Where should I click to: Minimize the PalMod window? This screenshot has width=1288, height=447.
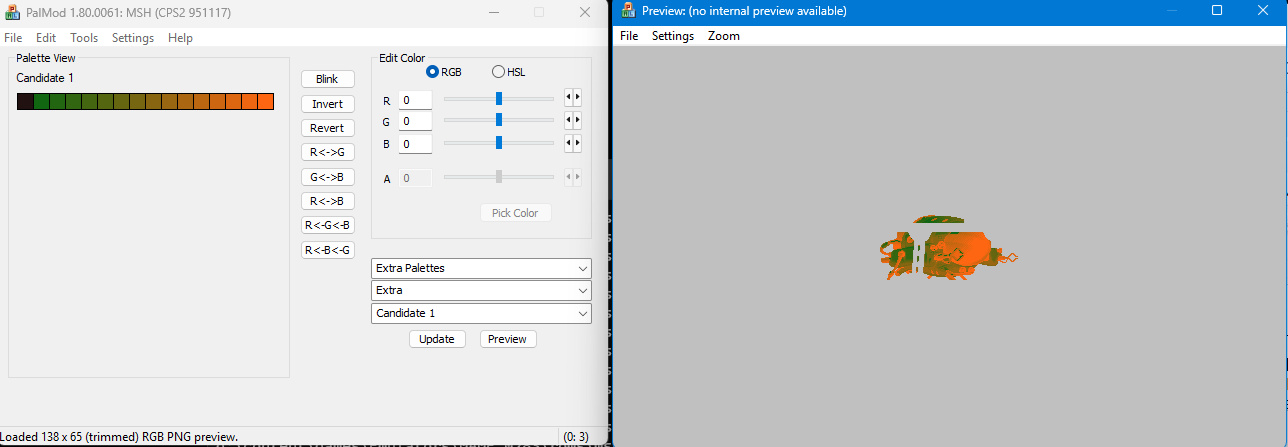tap(493, 12)
